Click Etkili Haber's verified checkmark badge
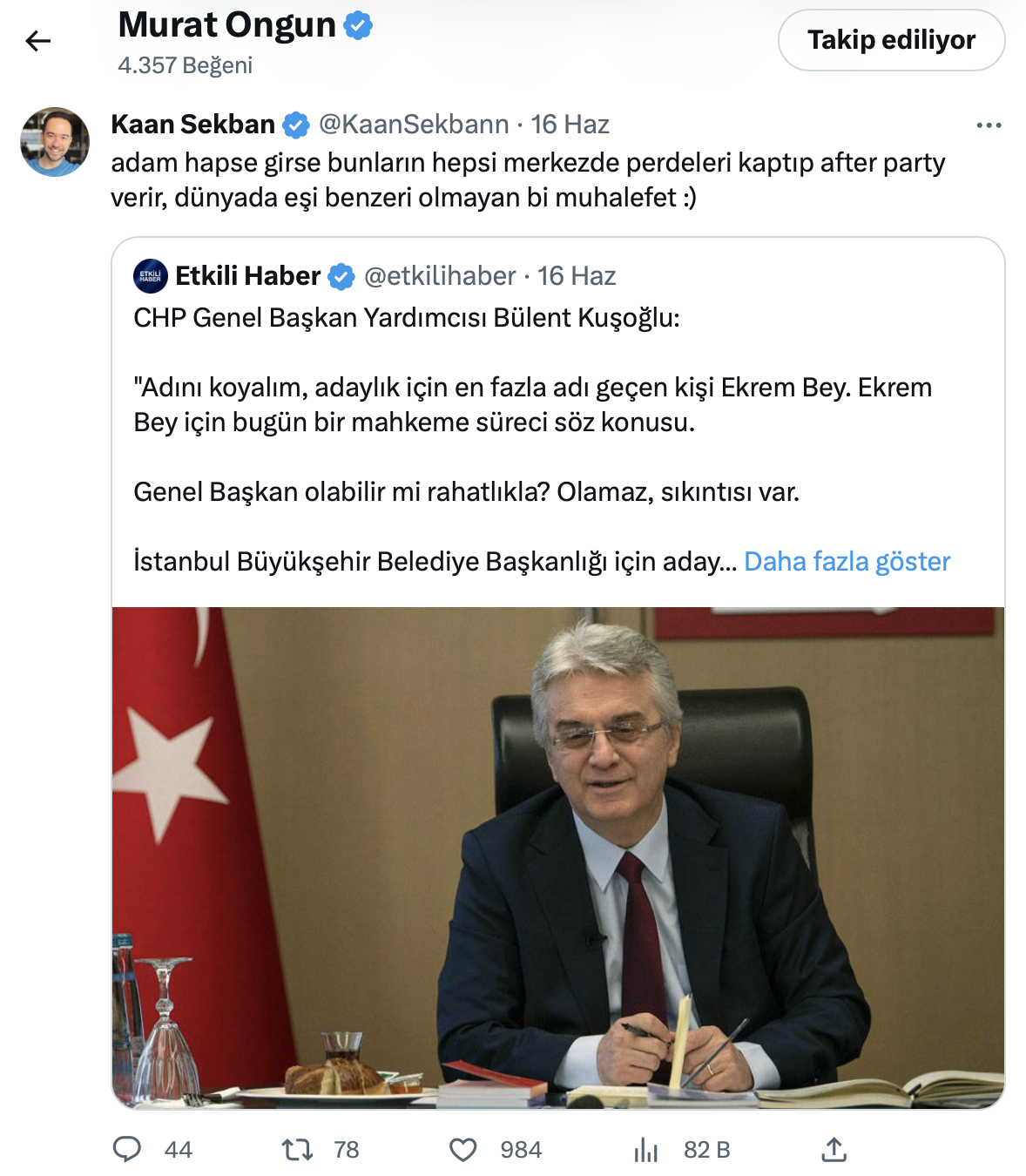Viewport: 1026px width, 1176px height. point(341,277)
